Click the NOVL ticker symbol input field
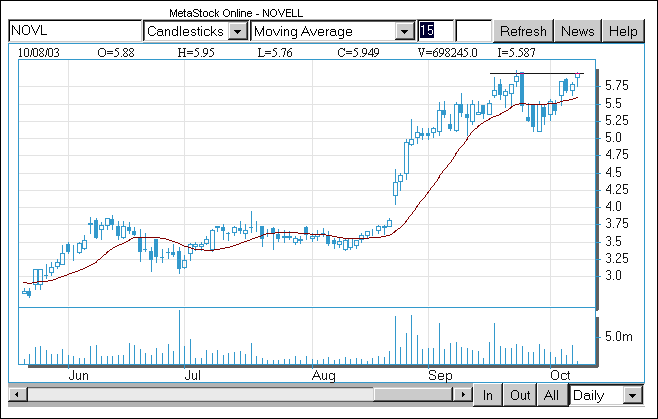Image resolution: width=658 pixels, height=419 pixels. [76, 31]
